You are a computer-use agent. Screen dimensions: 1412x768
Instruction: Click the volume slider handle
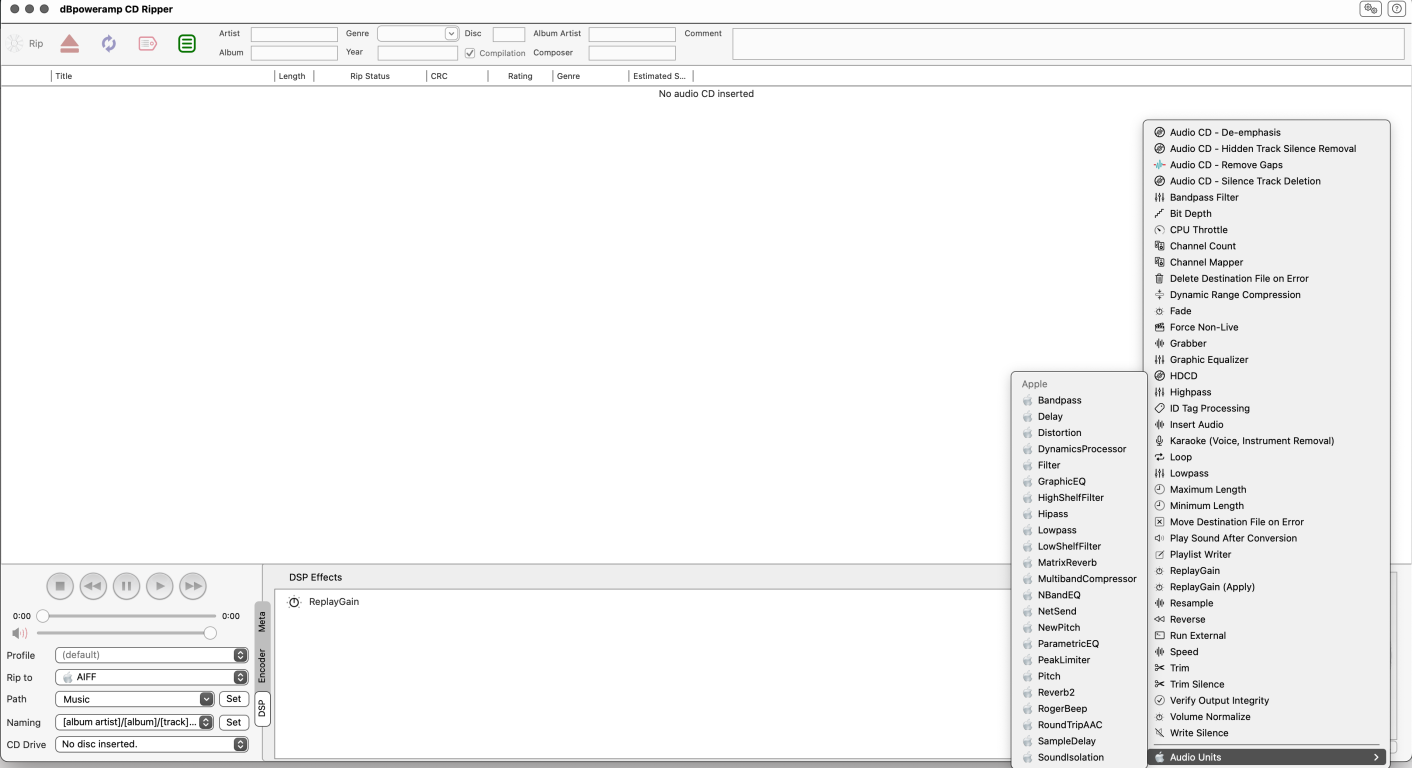point(210,633)
